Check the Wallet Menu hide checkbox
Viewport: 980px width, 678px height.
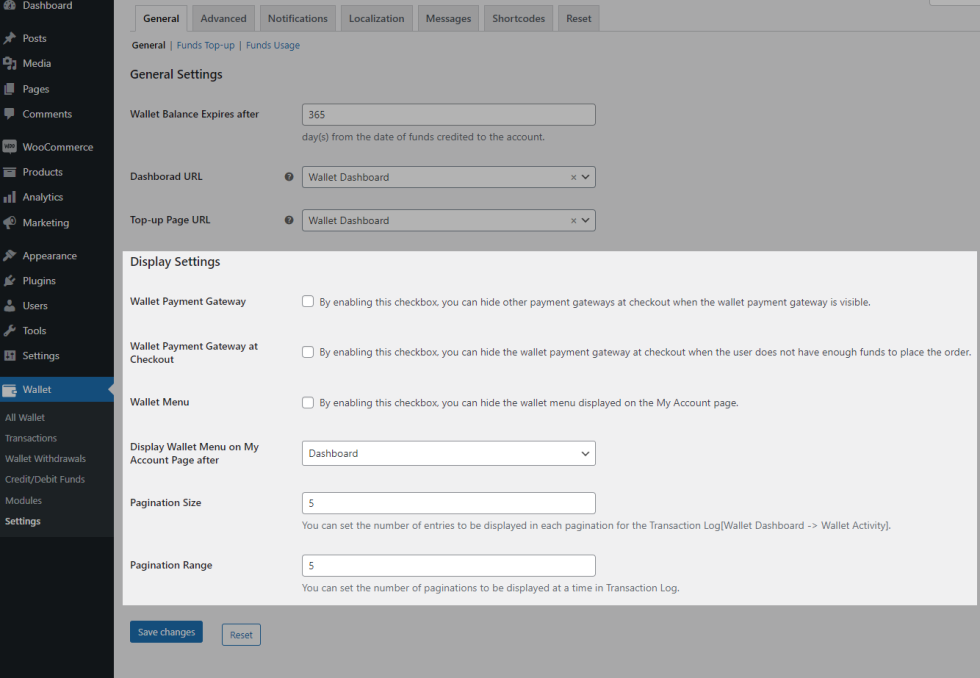tap(308, 403)
